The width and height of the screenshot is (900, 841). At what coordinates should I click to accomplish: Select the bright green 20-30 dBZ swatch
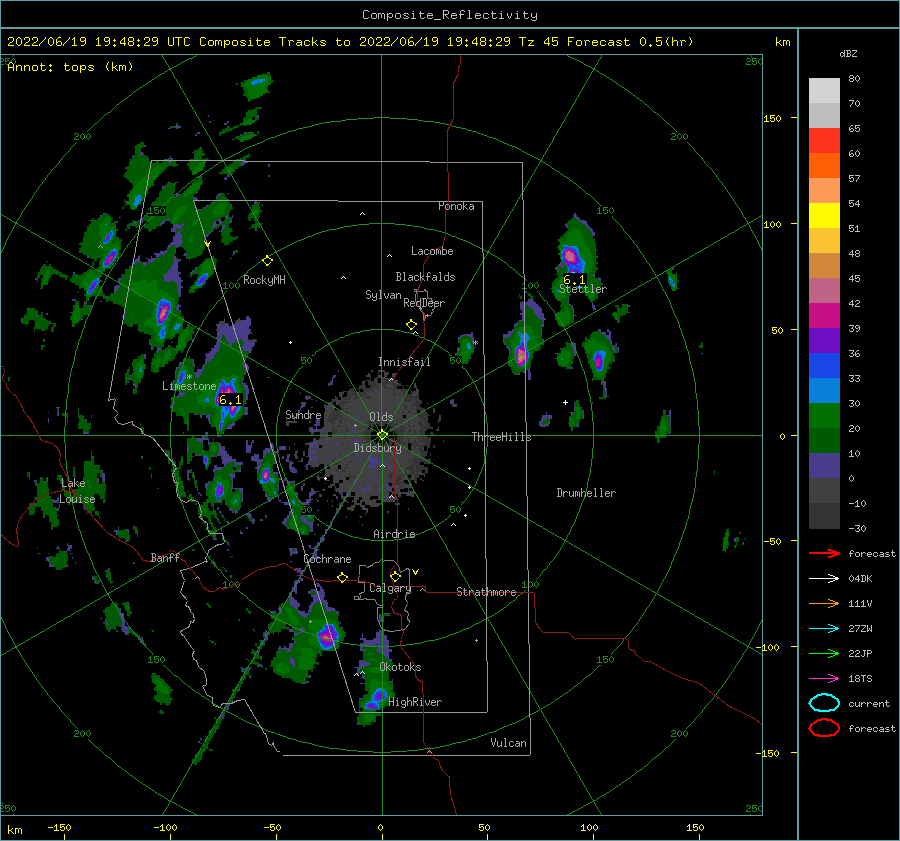(x=824, y=416)
